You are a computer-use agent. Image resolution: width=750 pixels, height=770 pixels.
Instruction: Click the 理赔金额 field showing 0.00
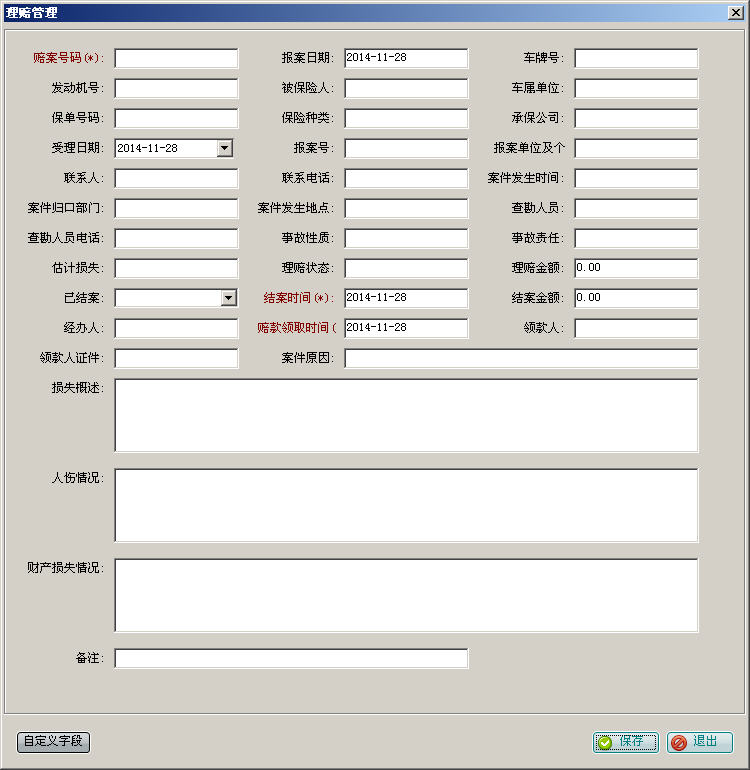pyautogui.click(x=636, y=268)
